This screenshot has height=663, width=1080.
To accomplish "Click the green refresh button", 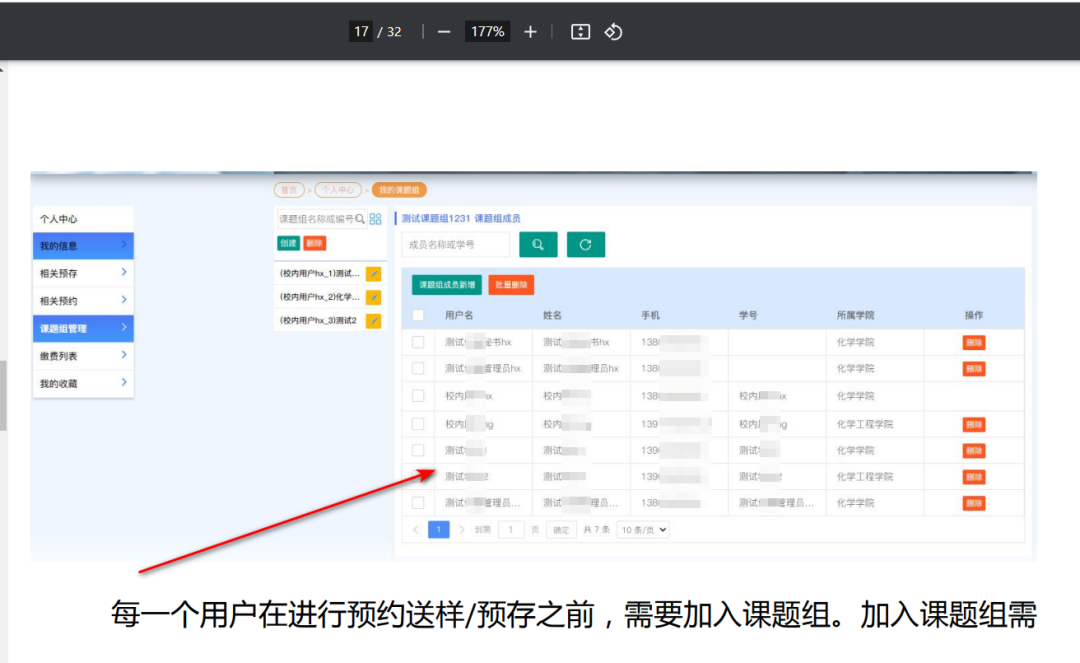I will (x=585, y=244).
